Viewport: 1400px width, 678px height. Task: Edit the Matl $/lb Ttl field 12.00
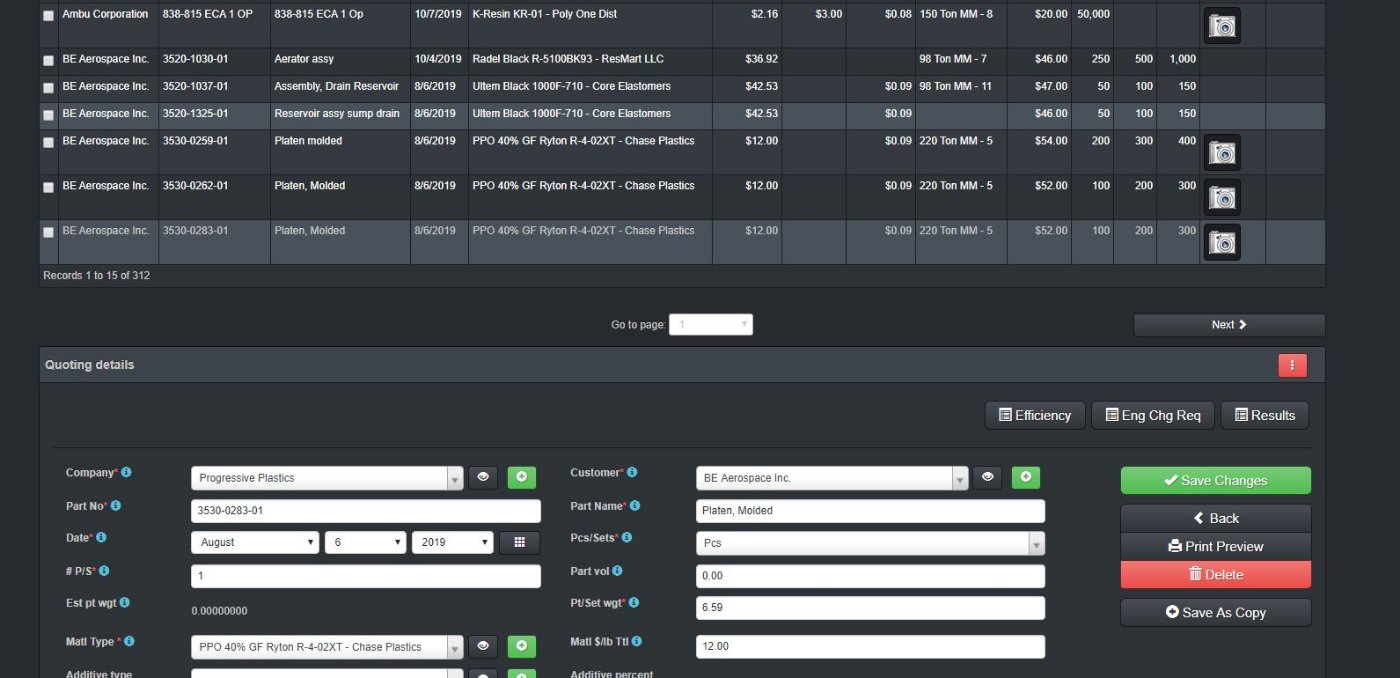[870, 647]
